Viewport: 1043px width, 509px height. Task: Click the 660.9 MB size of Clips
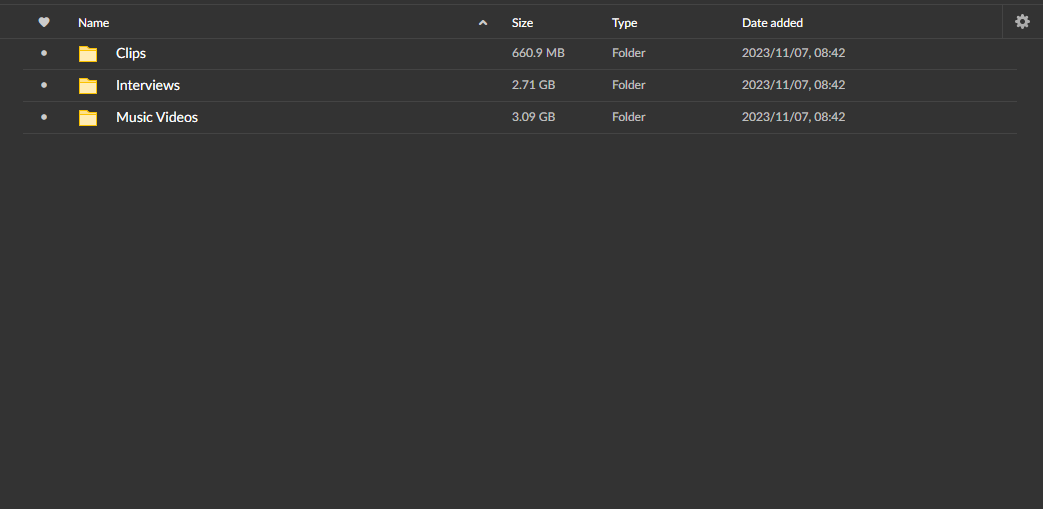point(538,53)
